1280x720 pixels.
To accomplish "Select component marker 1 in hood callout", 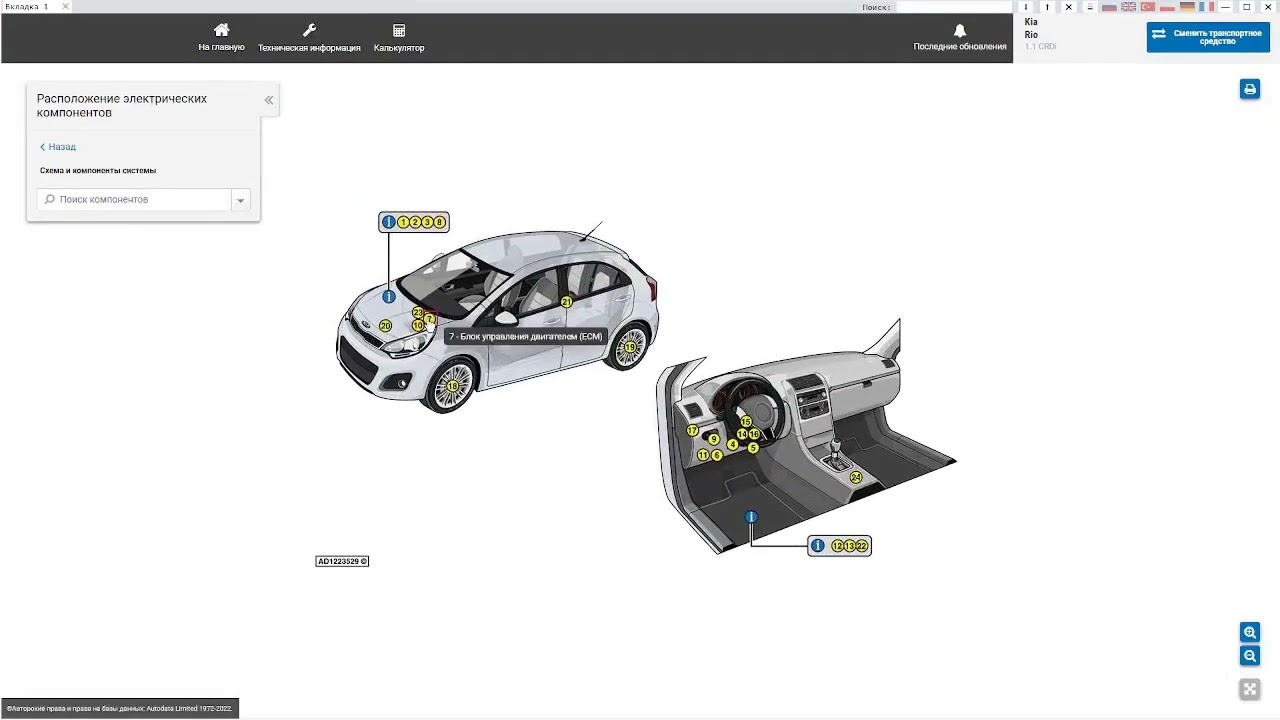I will (404, 222).
